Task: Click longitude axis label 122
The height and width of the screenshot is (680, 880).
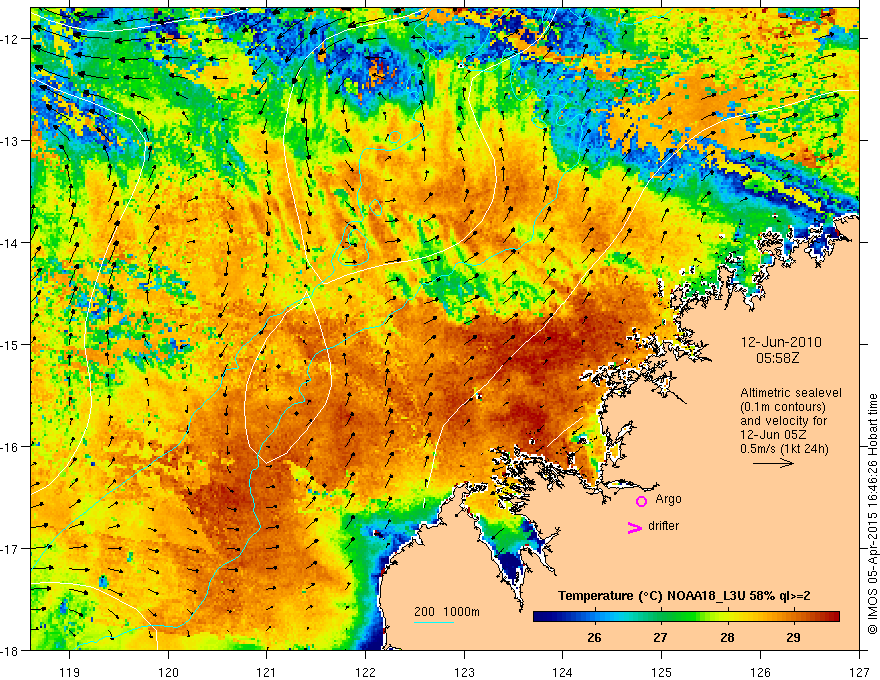Action: coord(365,672)
